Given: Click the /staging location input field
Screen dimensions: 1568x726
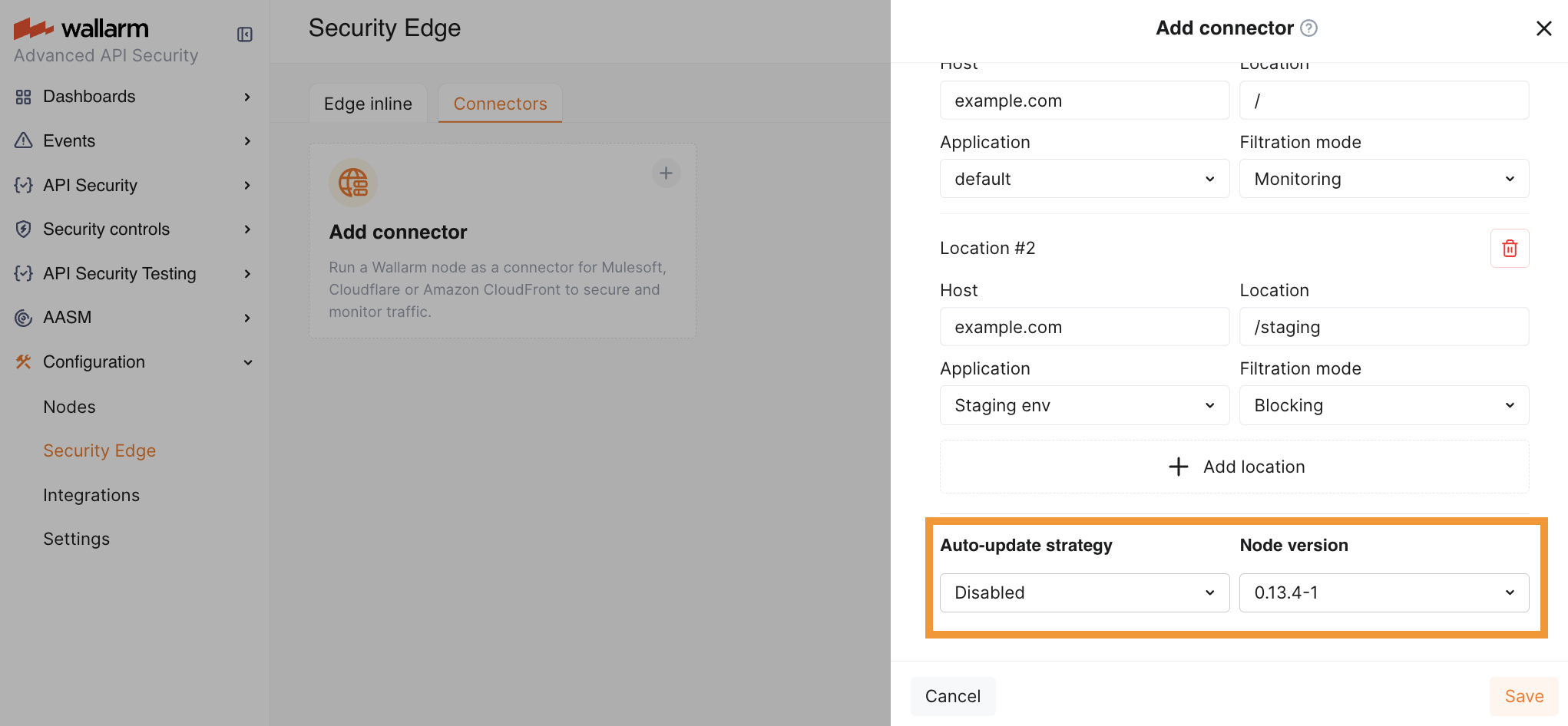Looking at the screenshot, I should tap(1383, 327).
